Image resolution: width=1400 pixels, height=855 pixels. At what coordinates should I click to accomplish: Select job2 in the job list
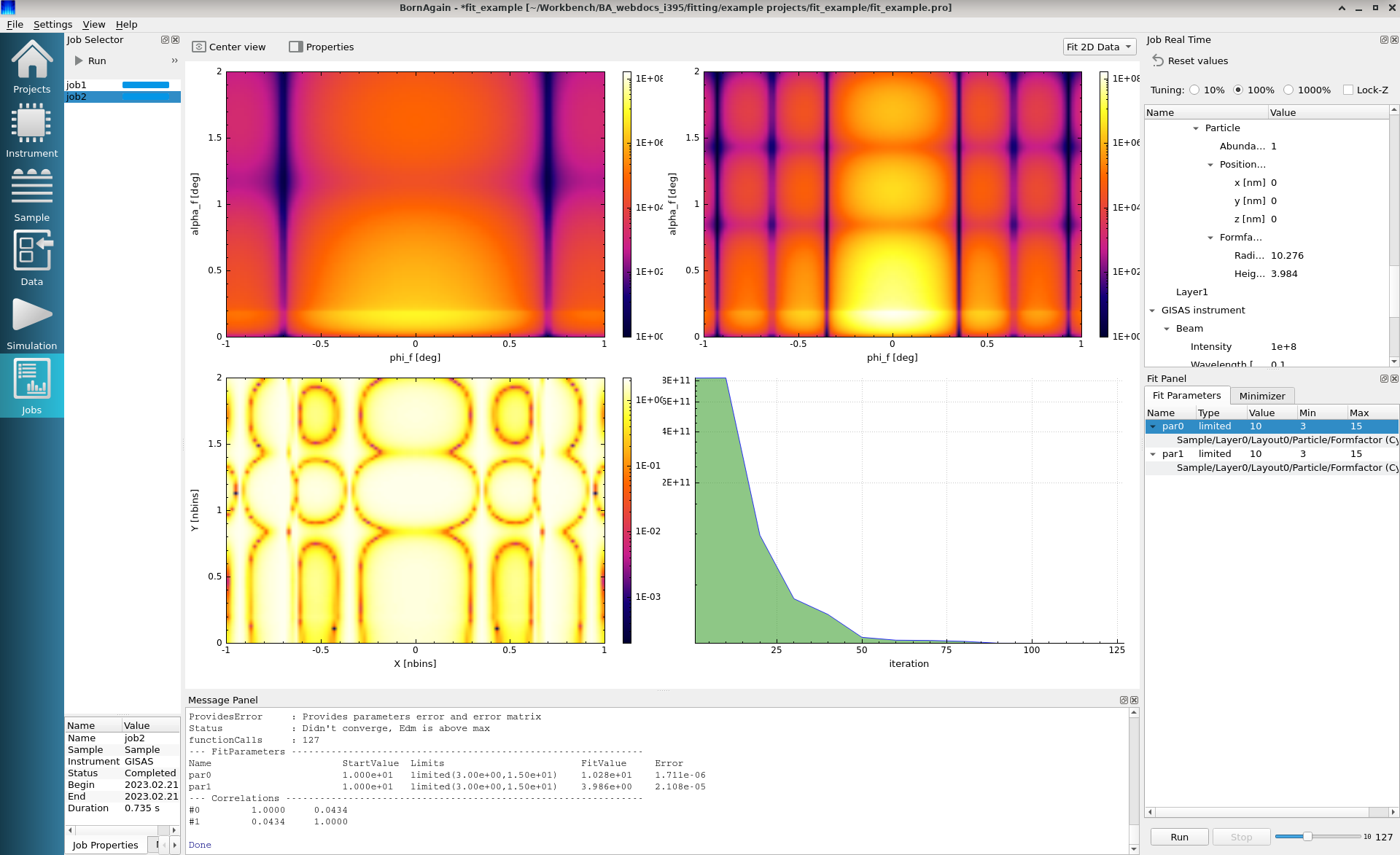tap(122, 97)
